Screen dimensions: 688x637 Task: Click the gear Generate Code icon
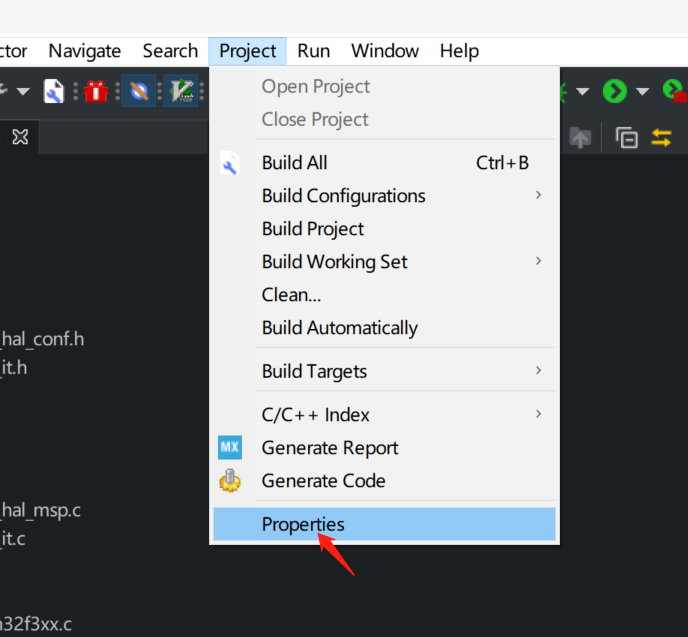click(x=230, y=480)
